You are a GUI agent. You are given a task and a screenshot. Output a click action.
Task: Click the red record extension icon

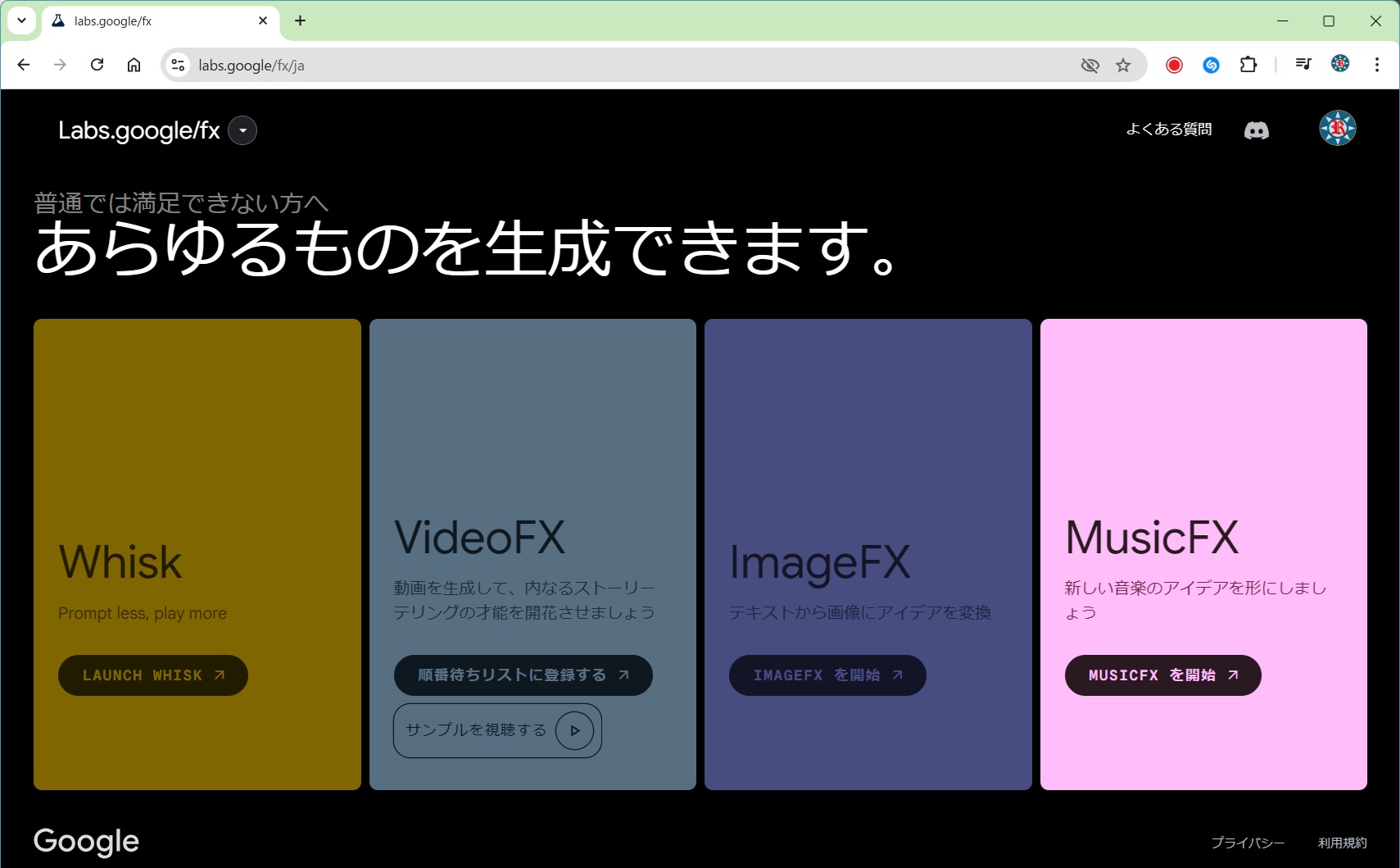(1174, 65)
